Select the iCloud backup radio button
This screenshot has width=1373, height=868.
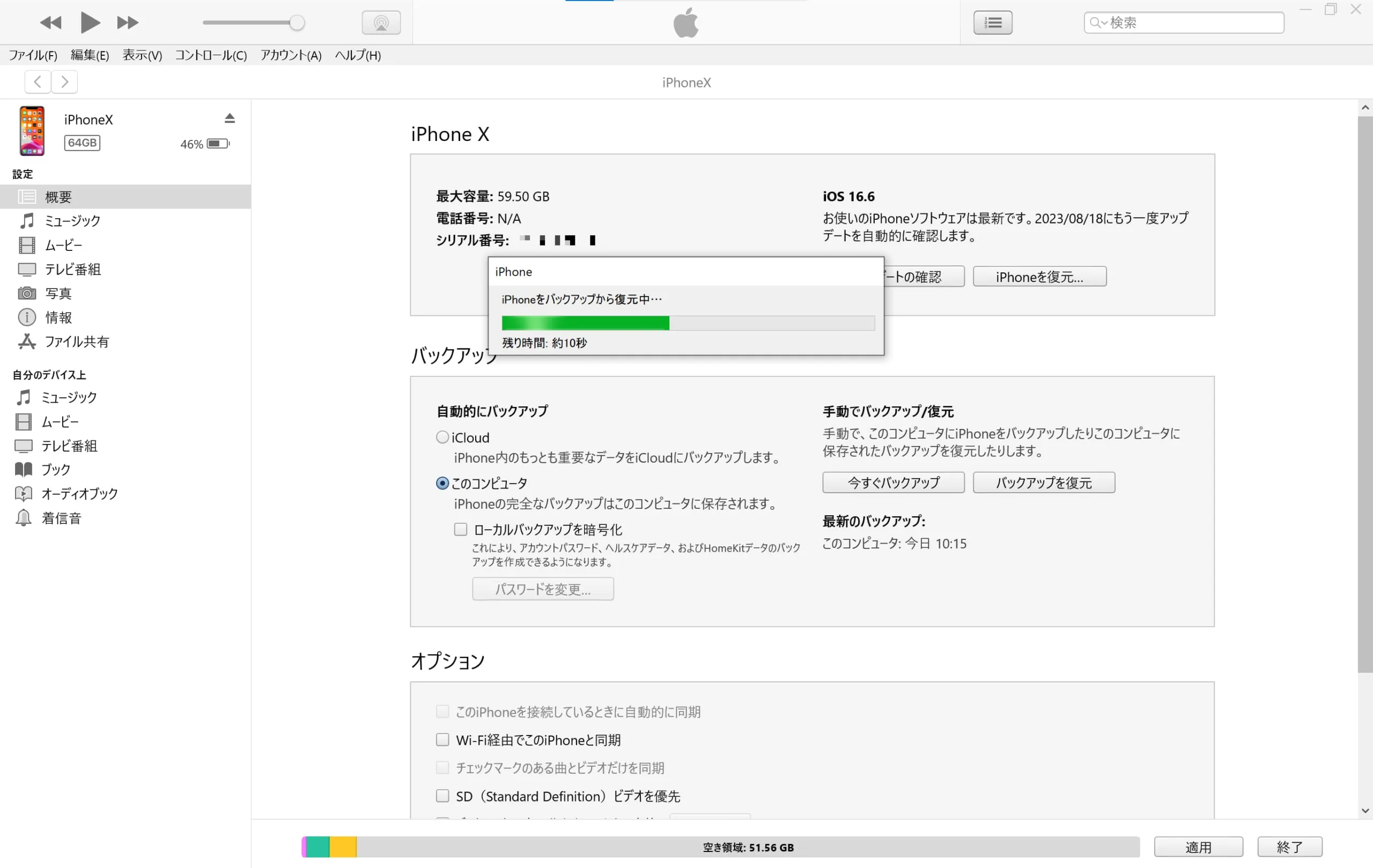(442, 437)
